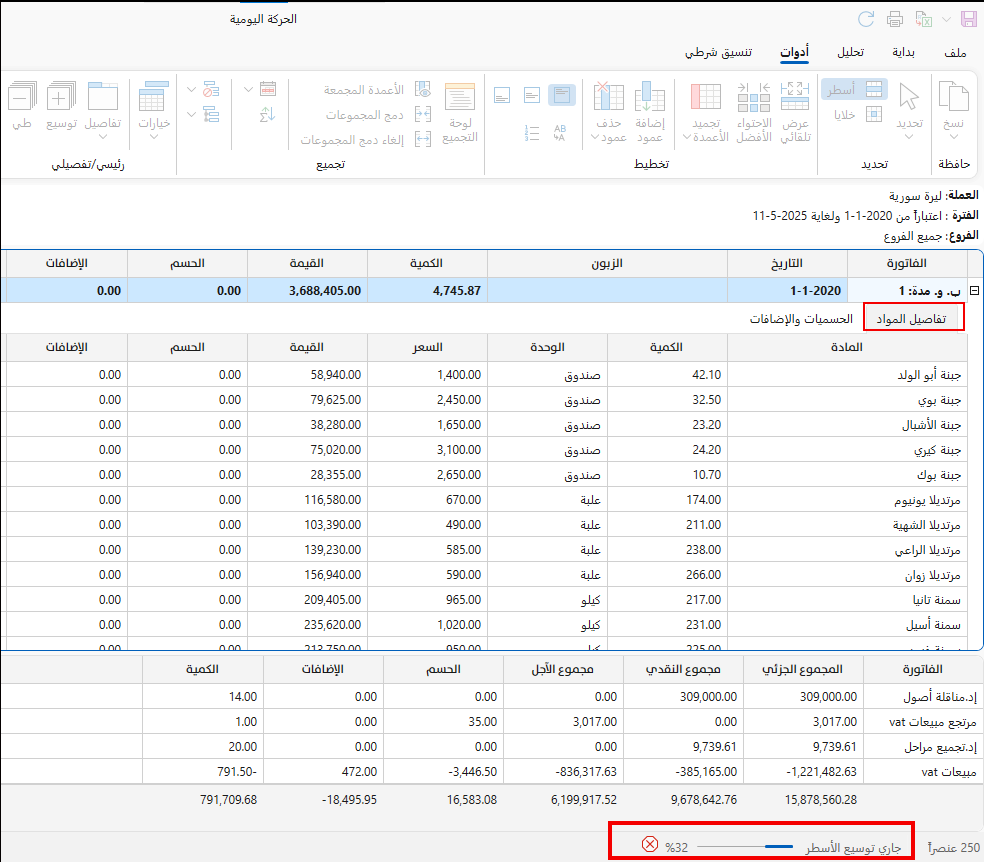The image size is (984, 862).
Task: Switch to تنسيق شرطي ribbon tab
Action: [719, 52]
